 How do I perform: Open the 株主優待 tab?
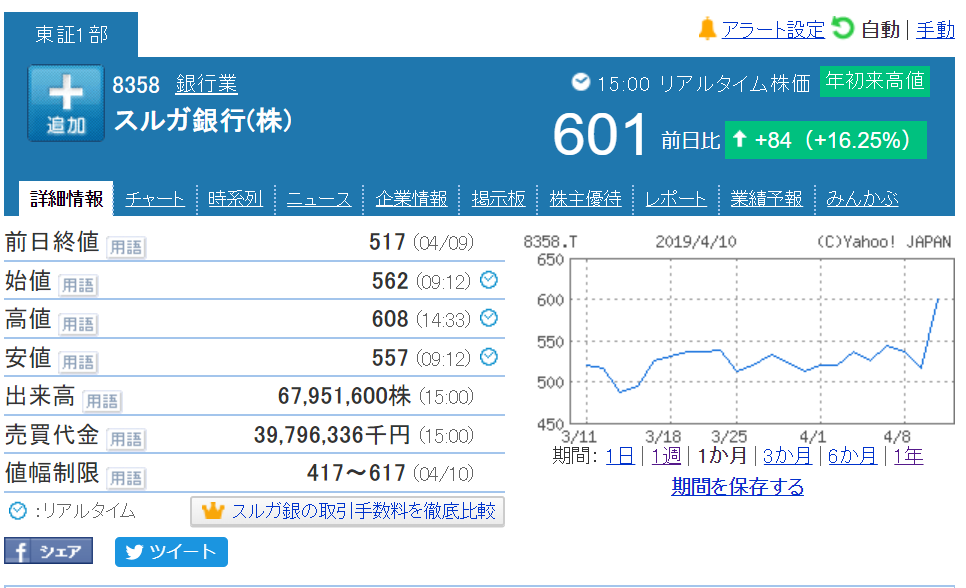[585, 198]
